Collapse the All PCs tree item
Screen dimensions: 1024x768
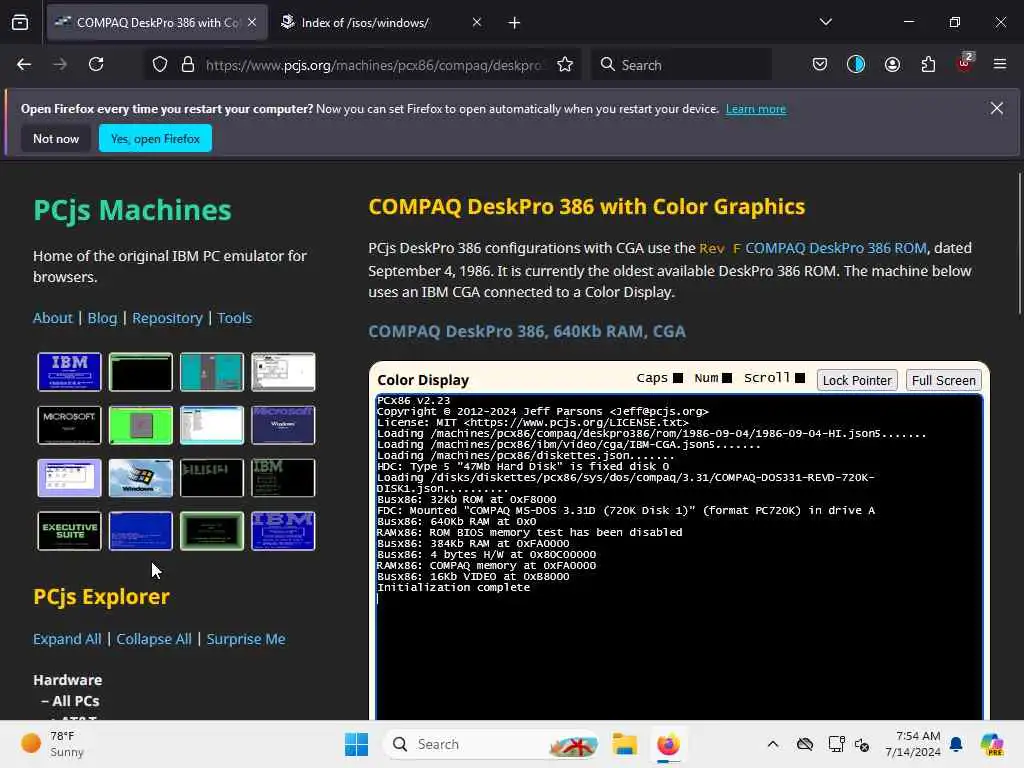pyautogui.click(x=71, y=701)
